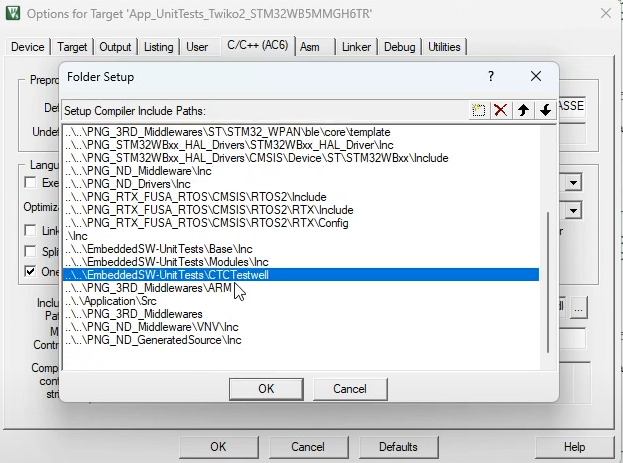The width and height of the screenshot is (623, 463).
Task: Switch to the Output tab
Action: [x=115, y=47]
